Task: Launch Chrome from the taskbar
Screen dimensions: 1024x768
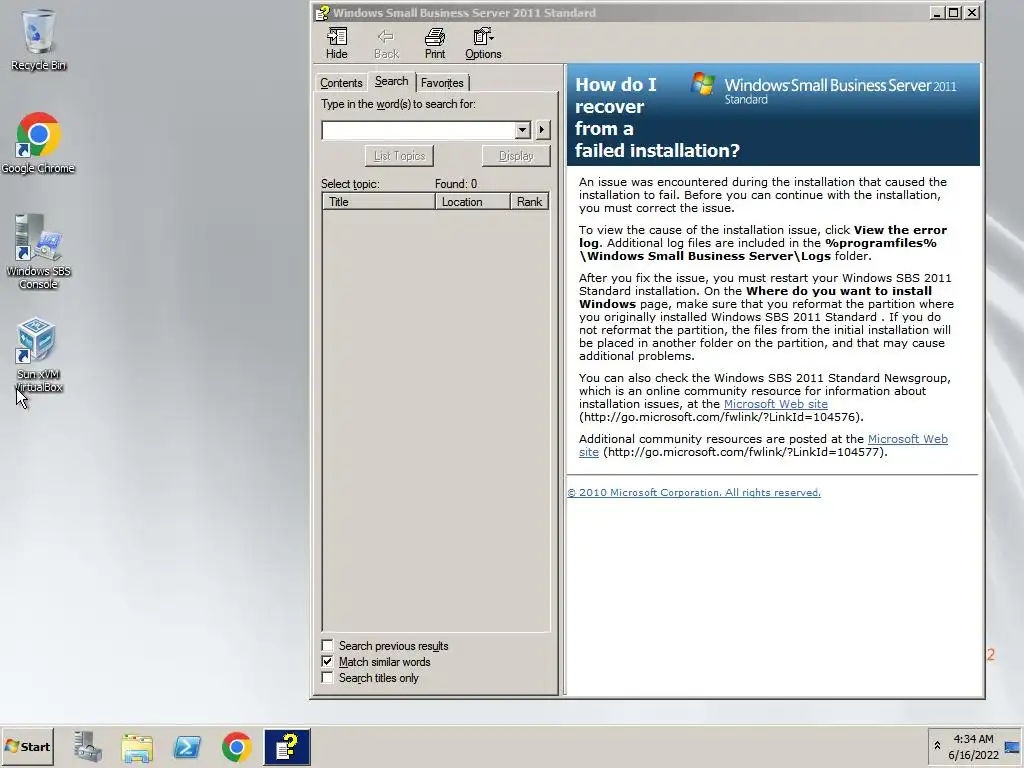Action: click(236, 746)
